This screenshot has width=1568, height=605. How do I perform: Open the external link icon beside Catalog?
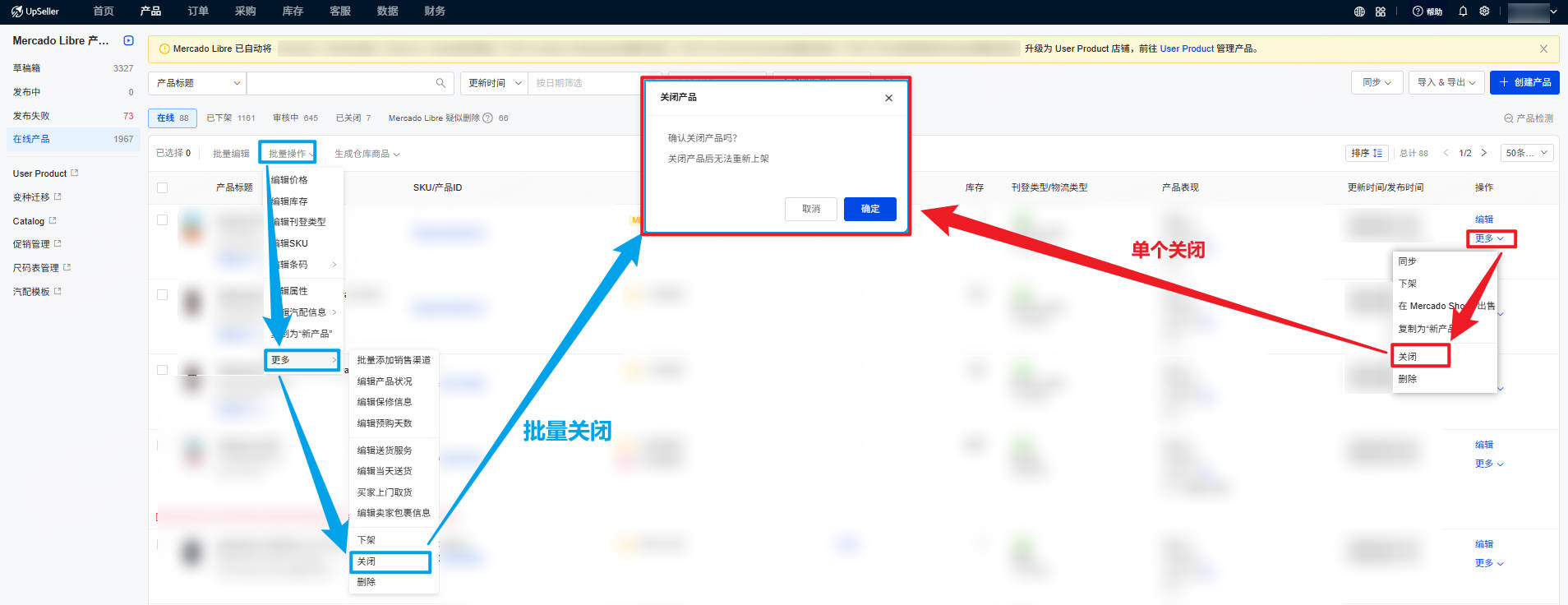[x=53, y=220]
